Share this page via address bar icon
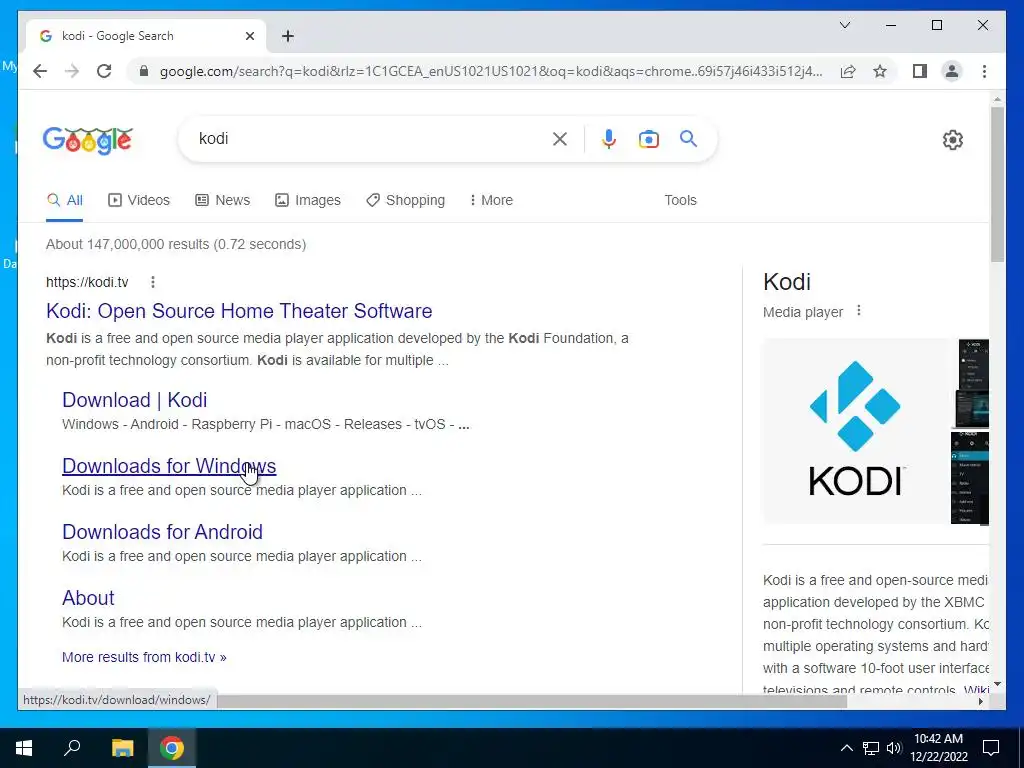The width and height of the screenshot is (1024, 768). tap(848, 71)
